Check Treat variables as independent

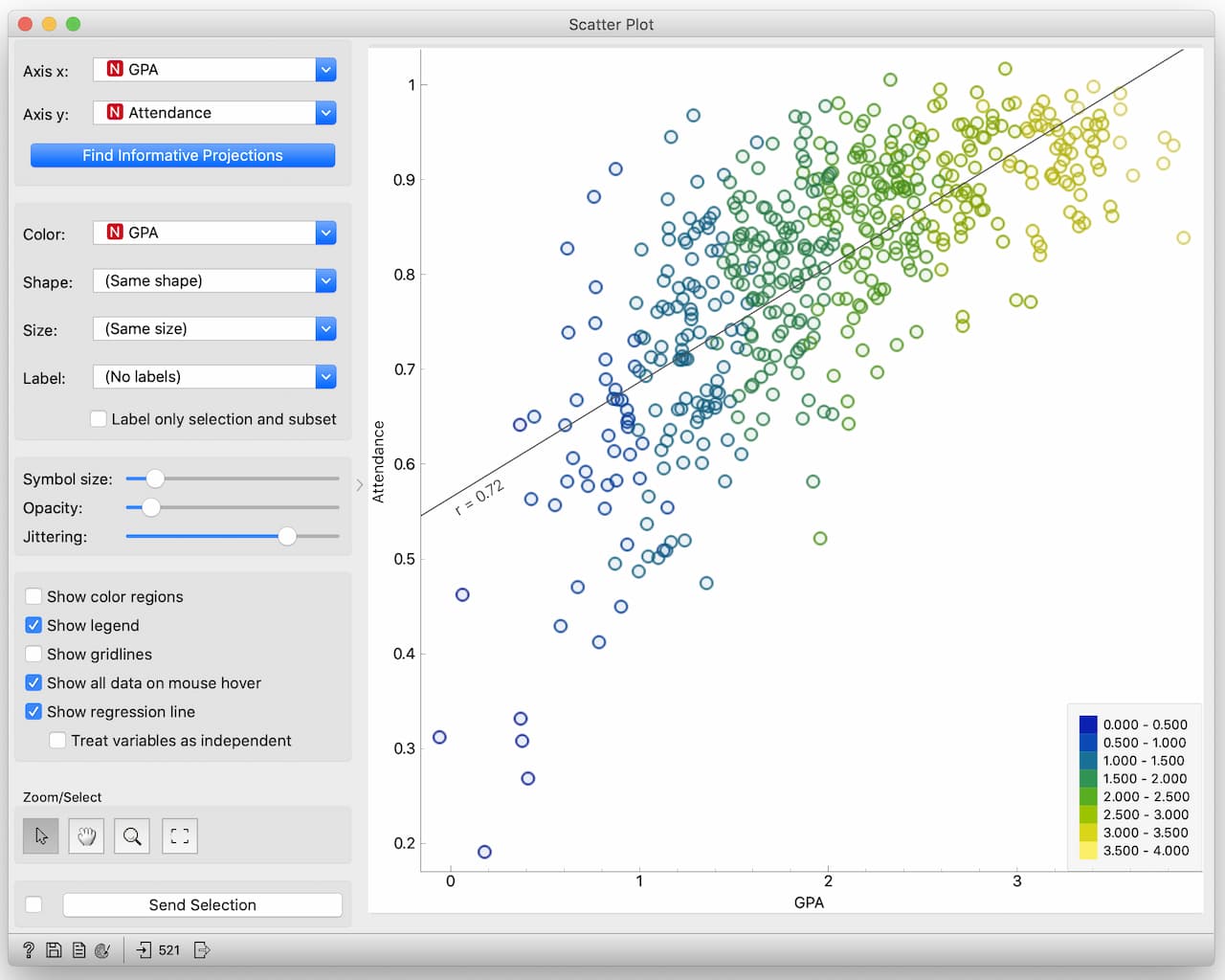(57, 740)
